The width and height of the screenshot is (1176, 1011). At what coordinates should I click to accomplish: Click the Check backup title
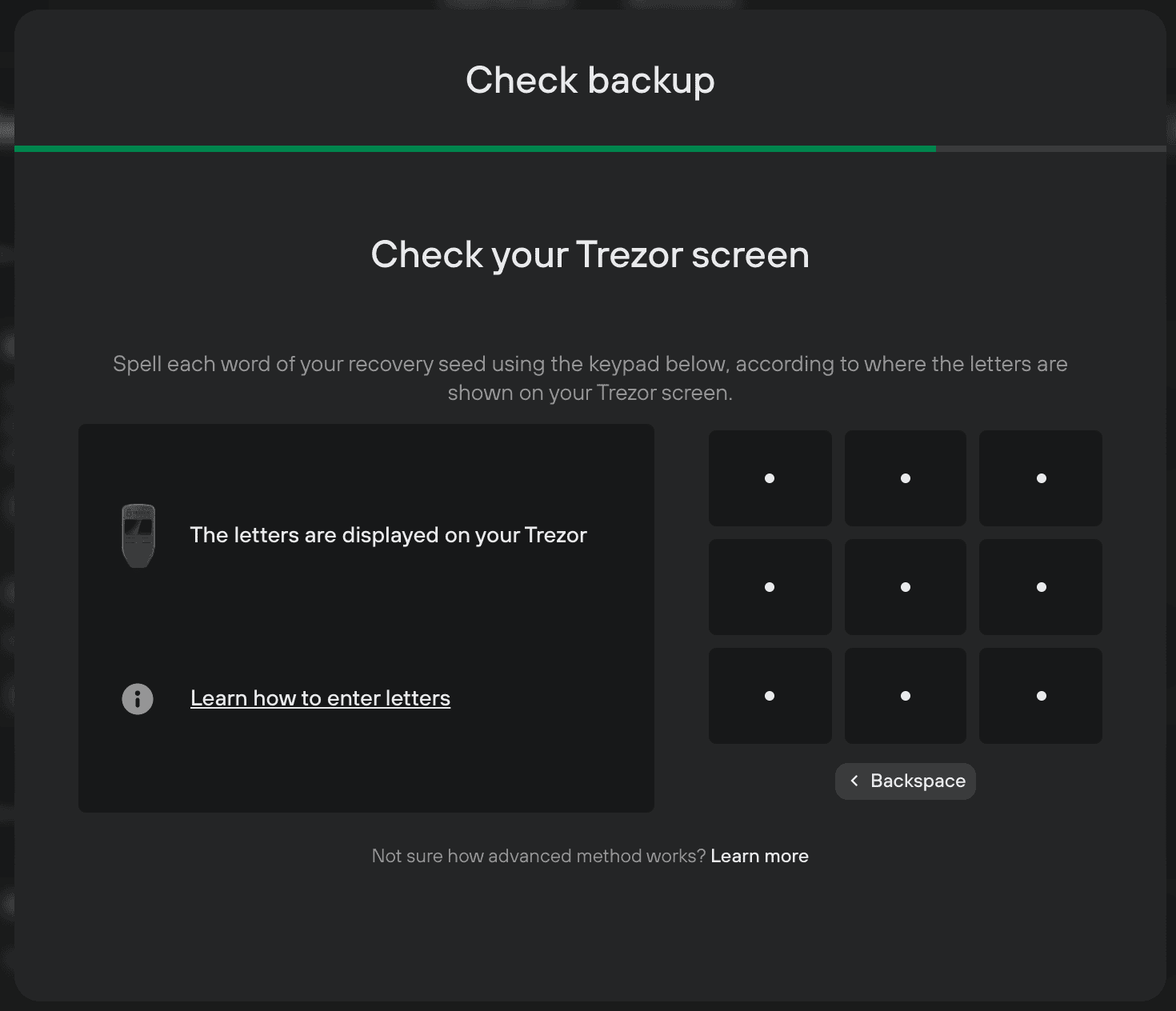[590, 80]
